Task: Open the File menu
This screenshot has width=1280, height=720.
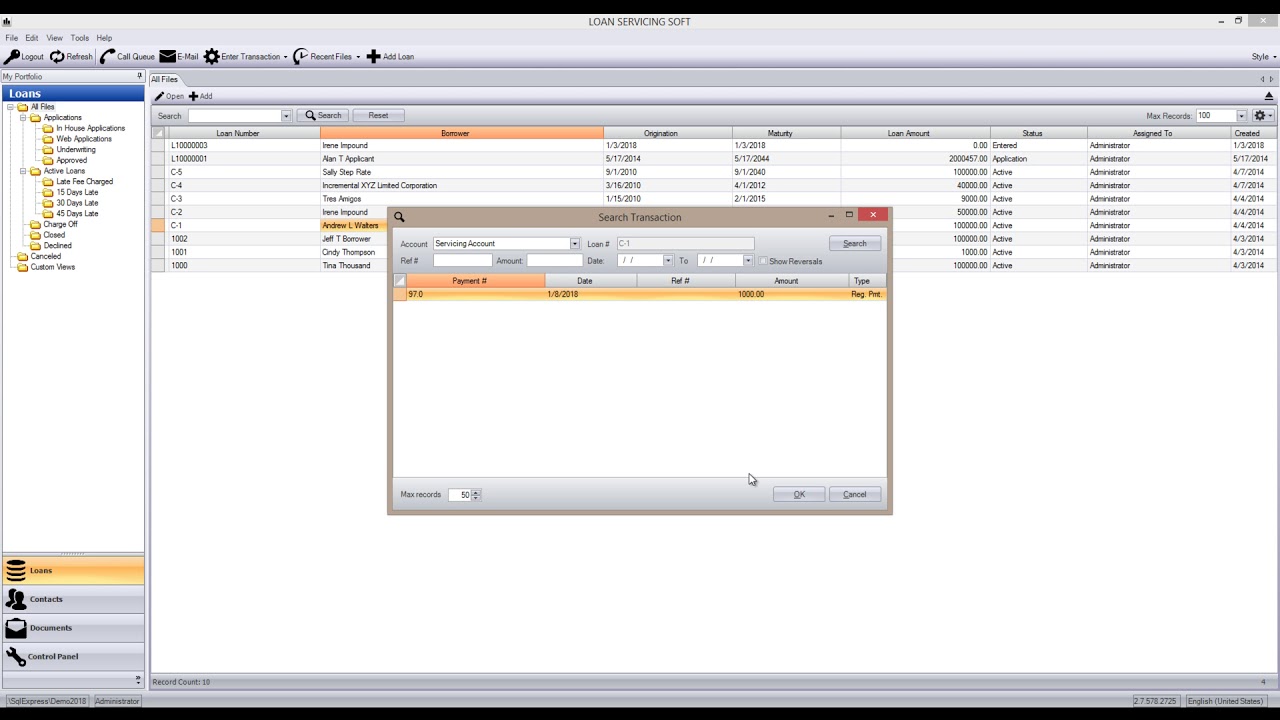Action: tap(12, 38)
